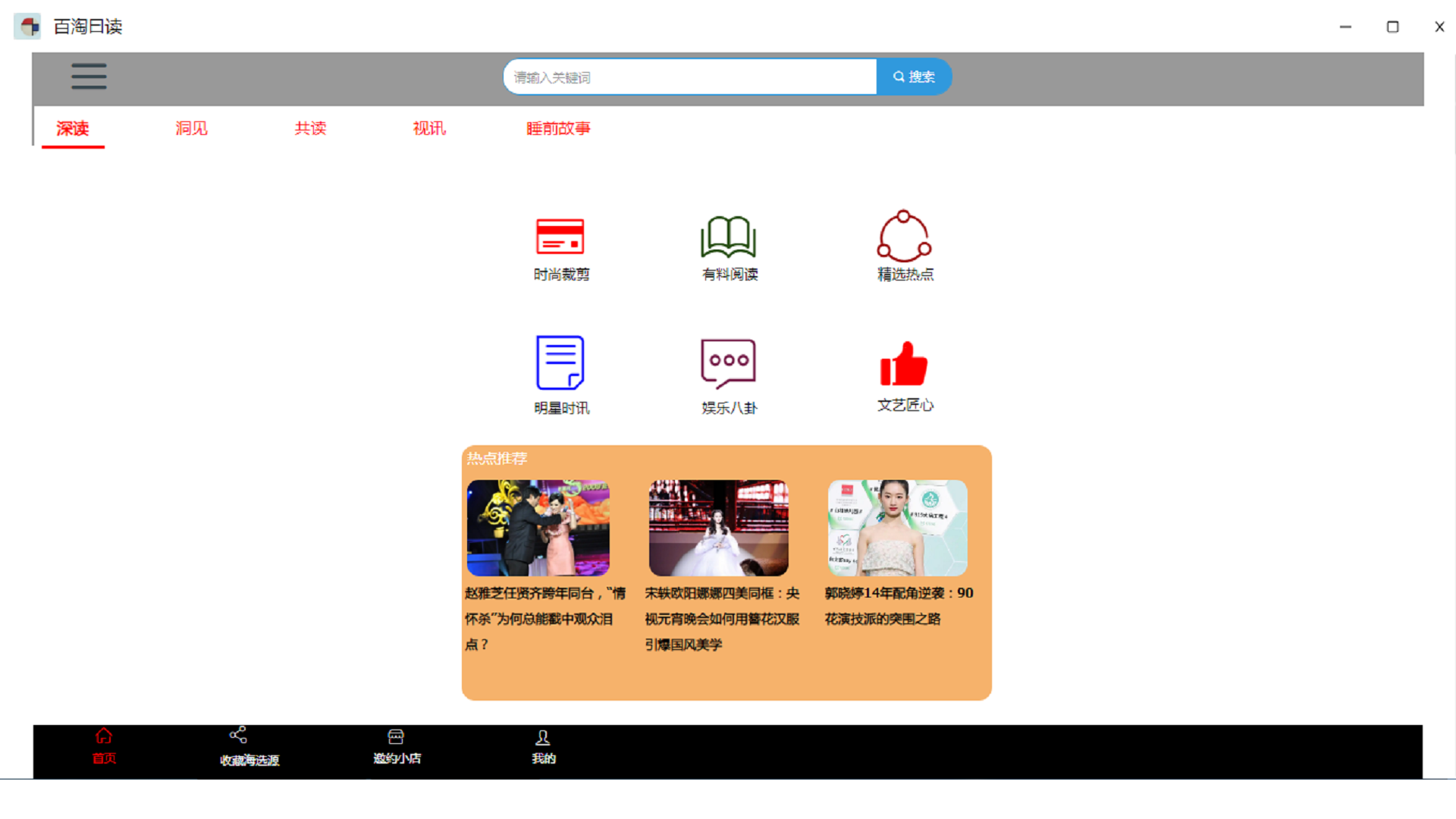1456x819 pixels.
Task: Open the 赵雅芝任贤齐 article thumbnail
Action: point(538,528)
